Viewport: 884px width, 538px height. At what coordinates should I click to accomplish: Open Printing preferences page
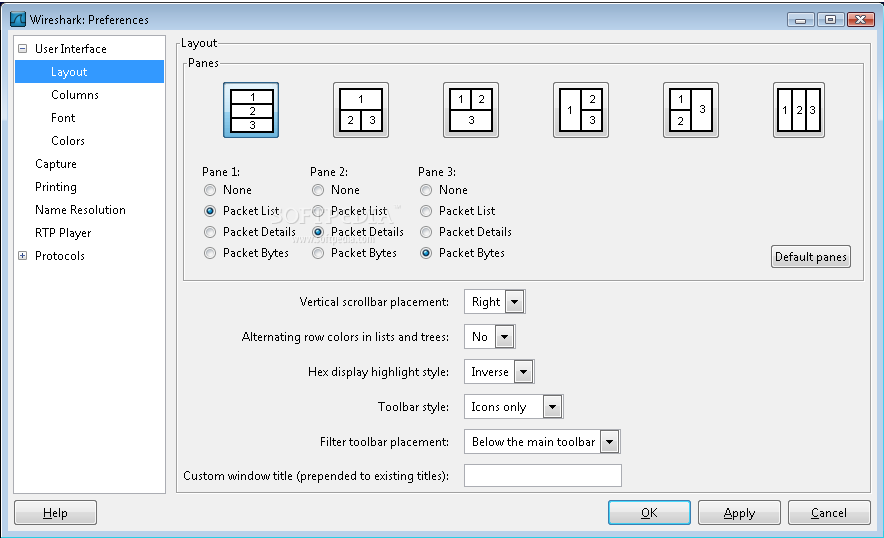(56, 187)
